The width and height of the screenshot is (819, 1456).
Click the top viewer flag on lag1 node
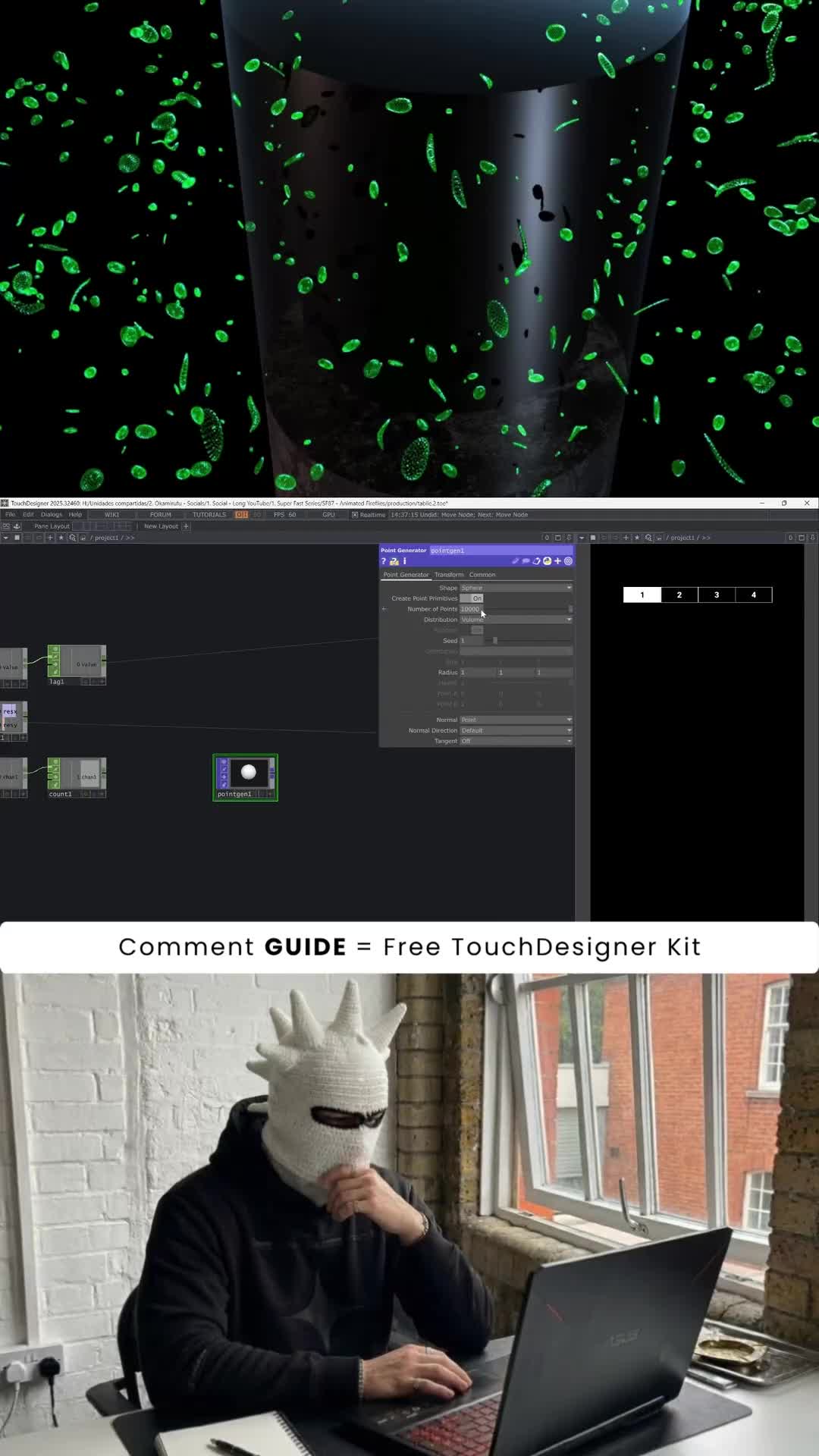pos(55,649)
